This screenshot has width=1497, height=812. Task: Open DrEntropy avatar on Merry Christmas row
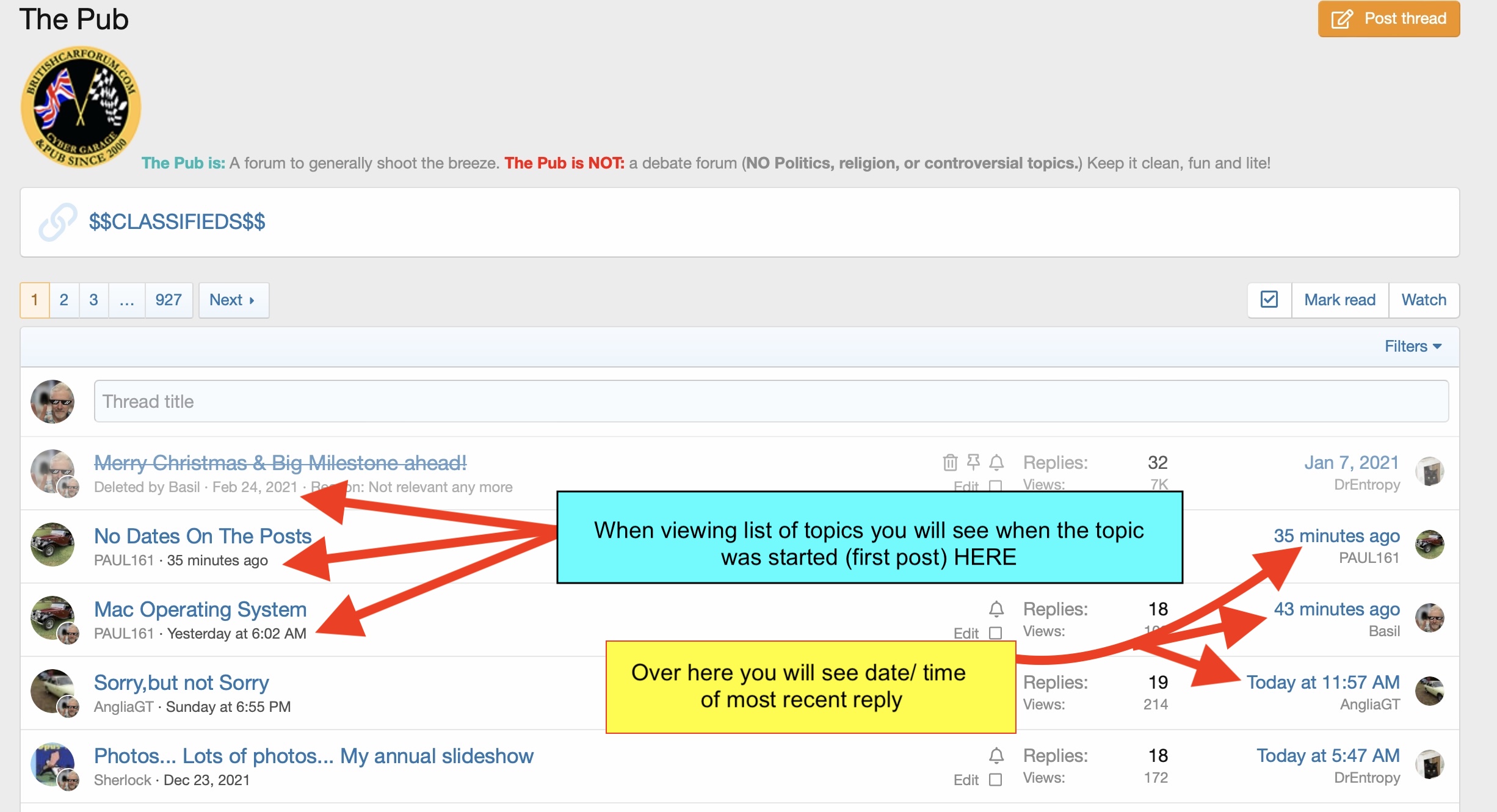tap(1430, 471)
